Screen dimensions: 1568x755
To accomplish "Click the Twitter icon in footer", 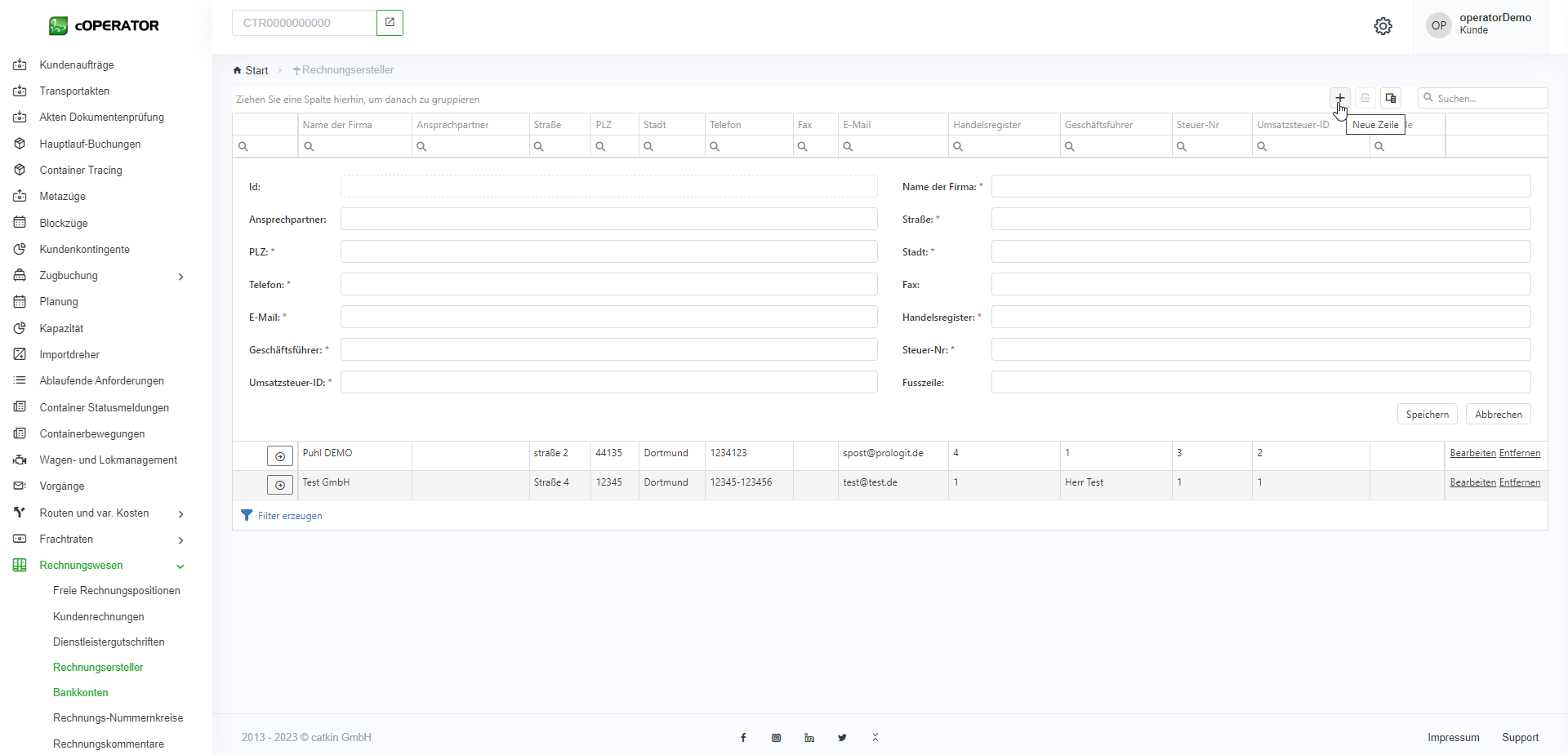I will pos(842,738).
